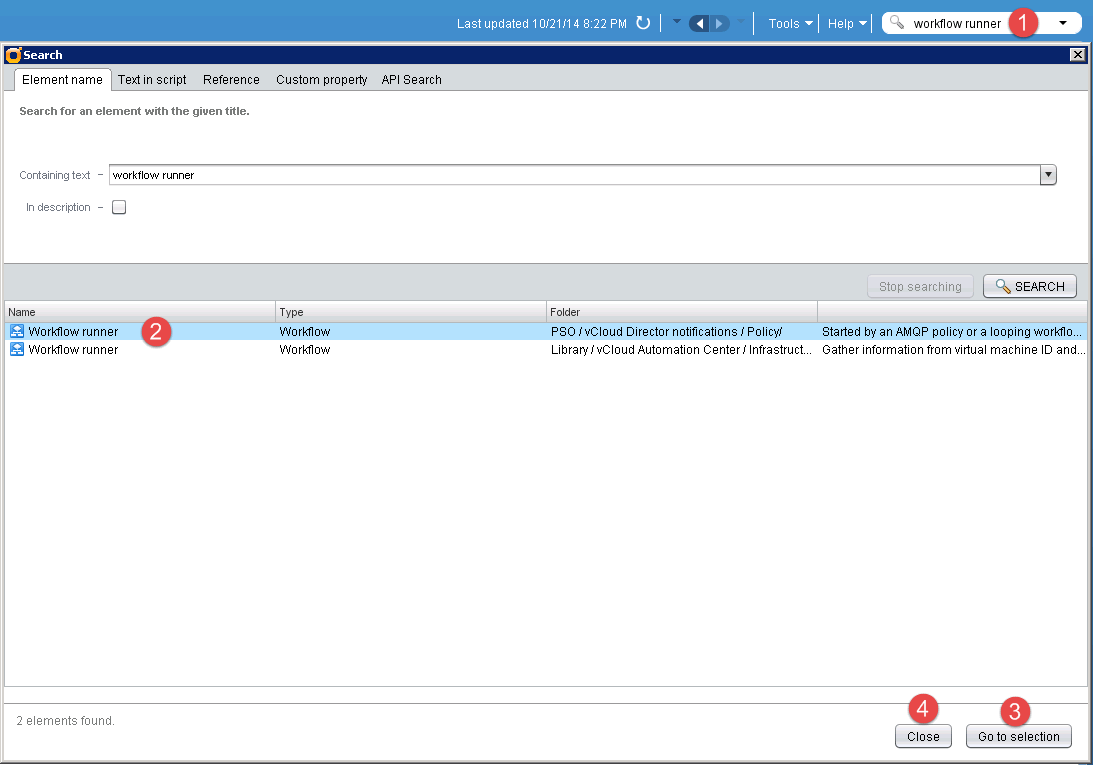
Task: Click the workflow icon of the Library Workflow runner
Action: point(17,350)
